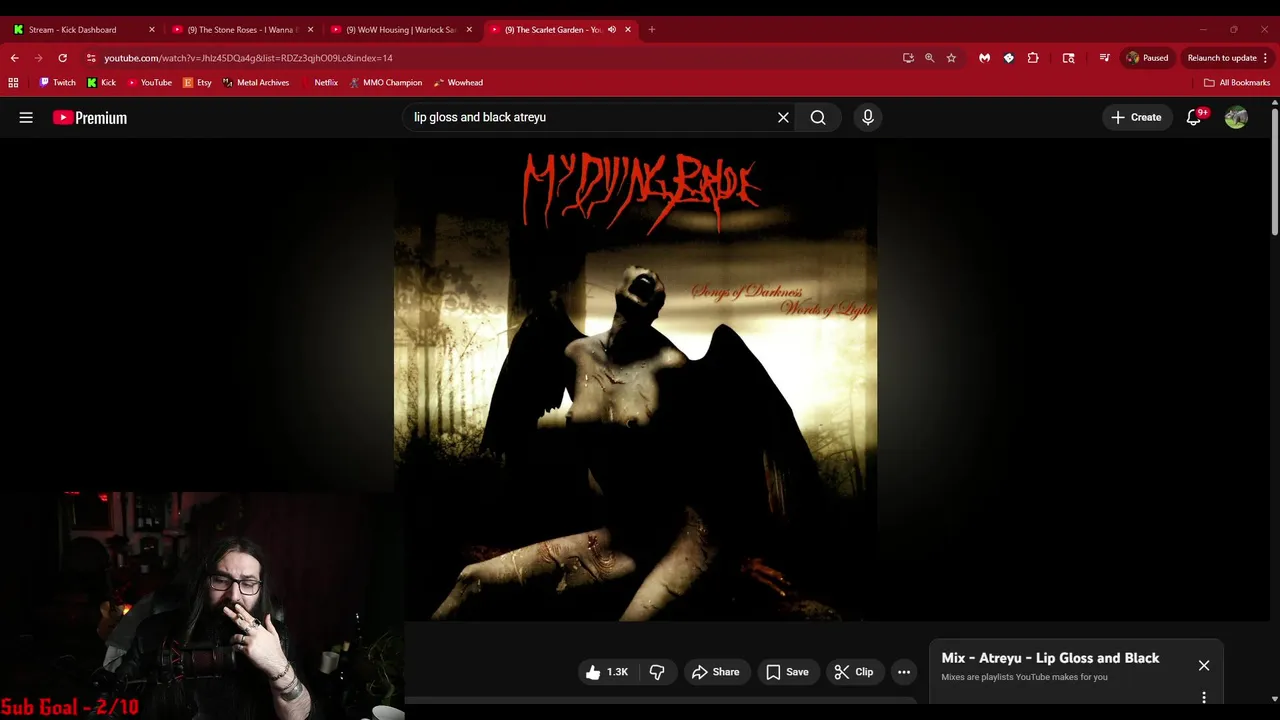Open zoom magnifier in address bar

[929, 58]
